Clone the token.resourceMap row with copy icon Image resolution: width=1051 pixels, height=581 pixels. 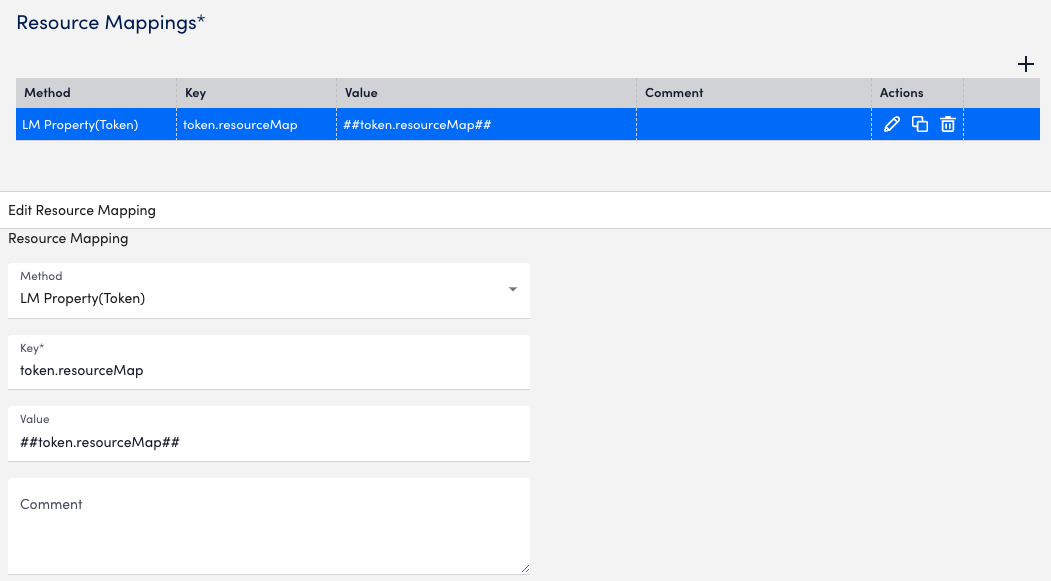tap(920, 125)
